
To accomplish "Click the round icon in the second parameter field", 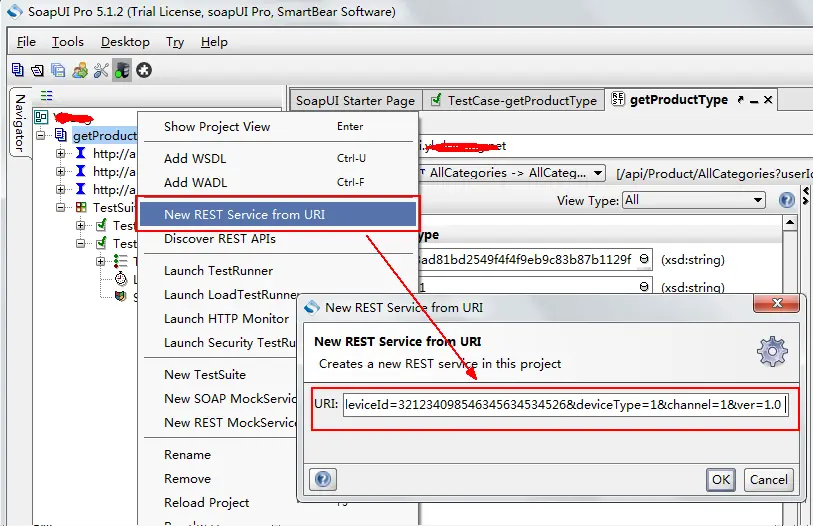I will coord(644,286).
